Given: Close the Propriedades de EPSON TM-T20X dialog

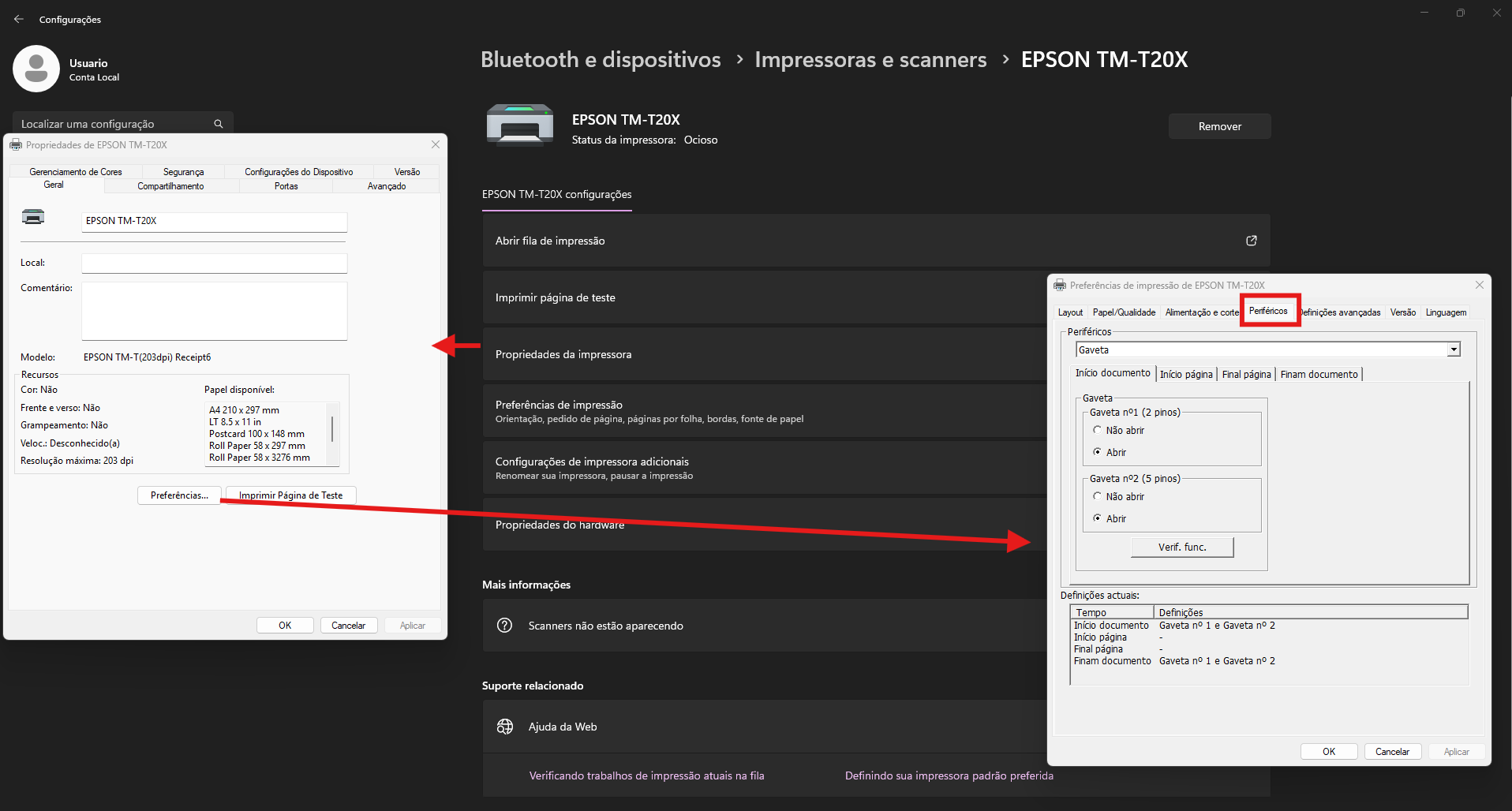Looking at the screenshot, I should click(436, 144).
